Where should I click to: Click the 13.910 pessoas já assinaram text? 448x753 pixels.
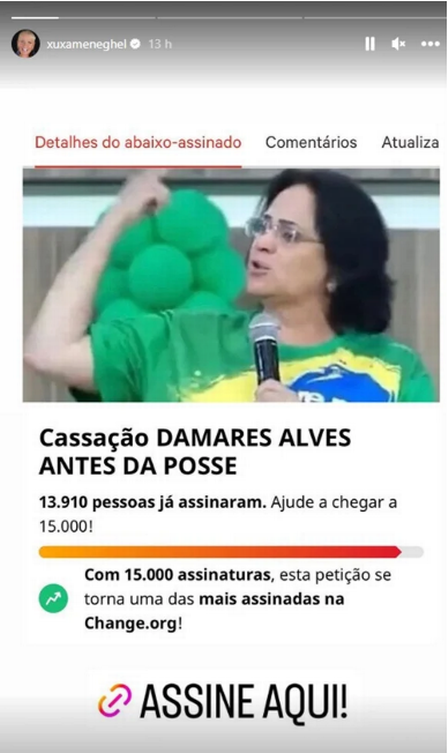pos(153,502)
